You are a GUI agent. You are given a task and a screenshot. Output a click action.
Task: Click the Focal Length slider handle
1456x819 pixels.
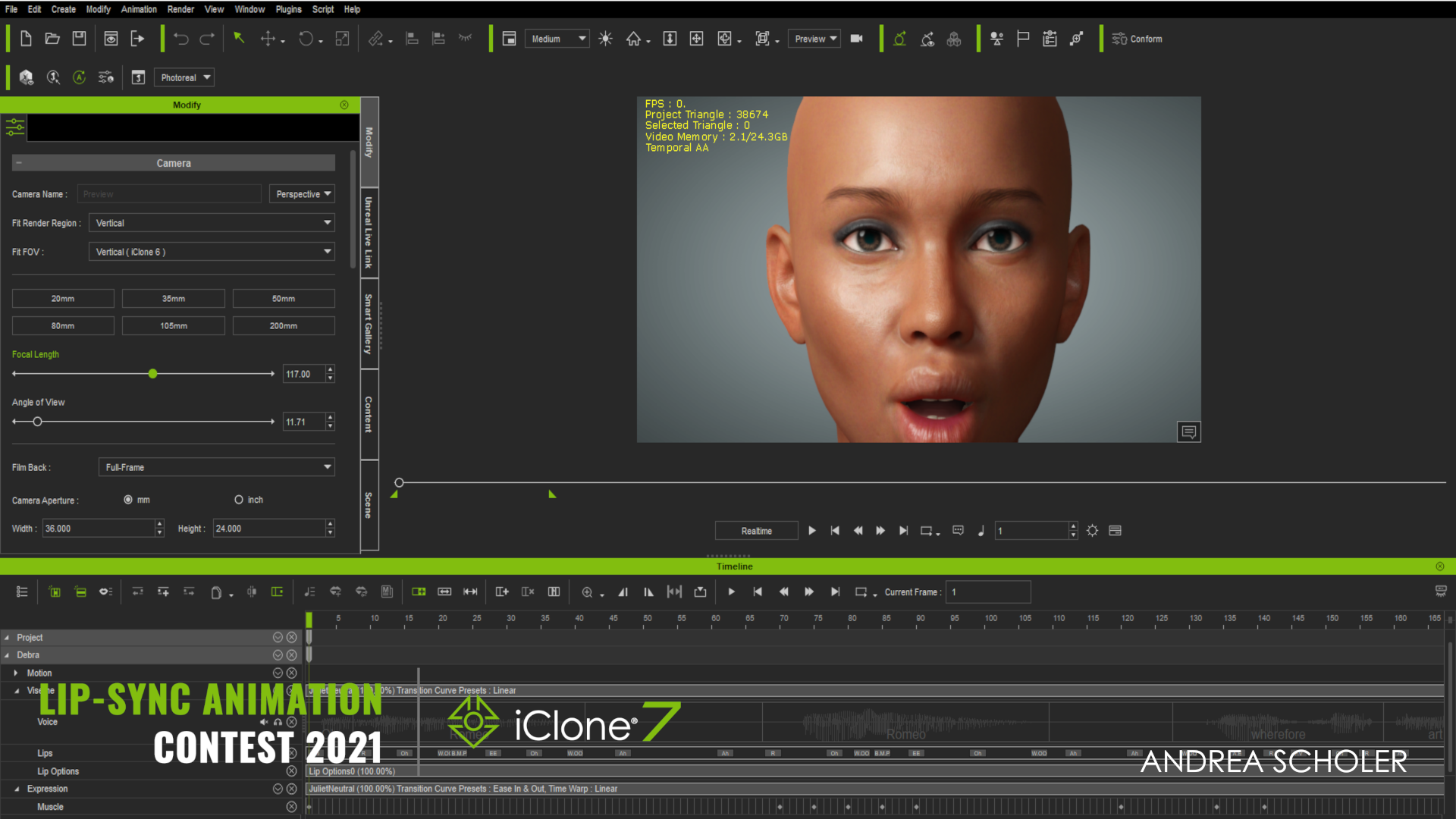click(x=153, y=374)
